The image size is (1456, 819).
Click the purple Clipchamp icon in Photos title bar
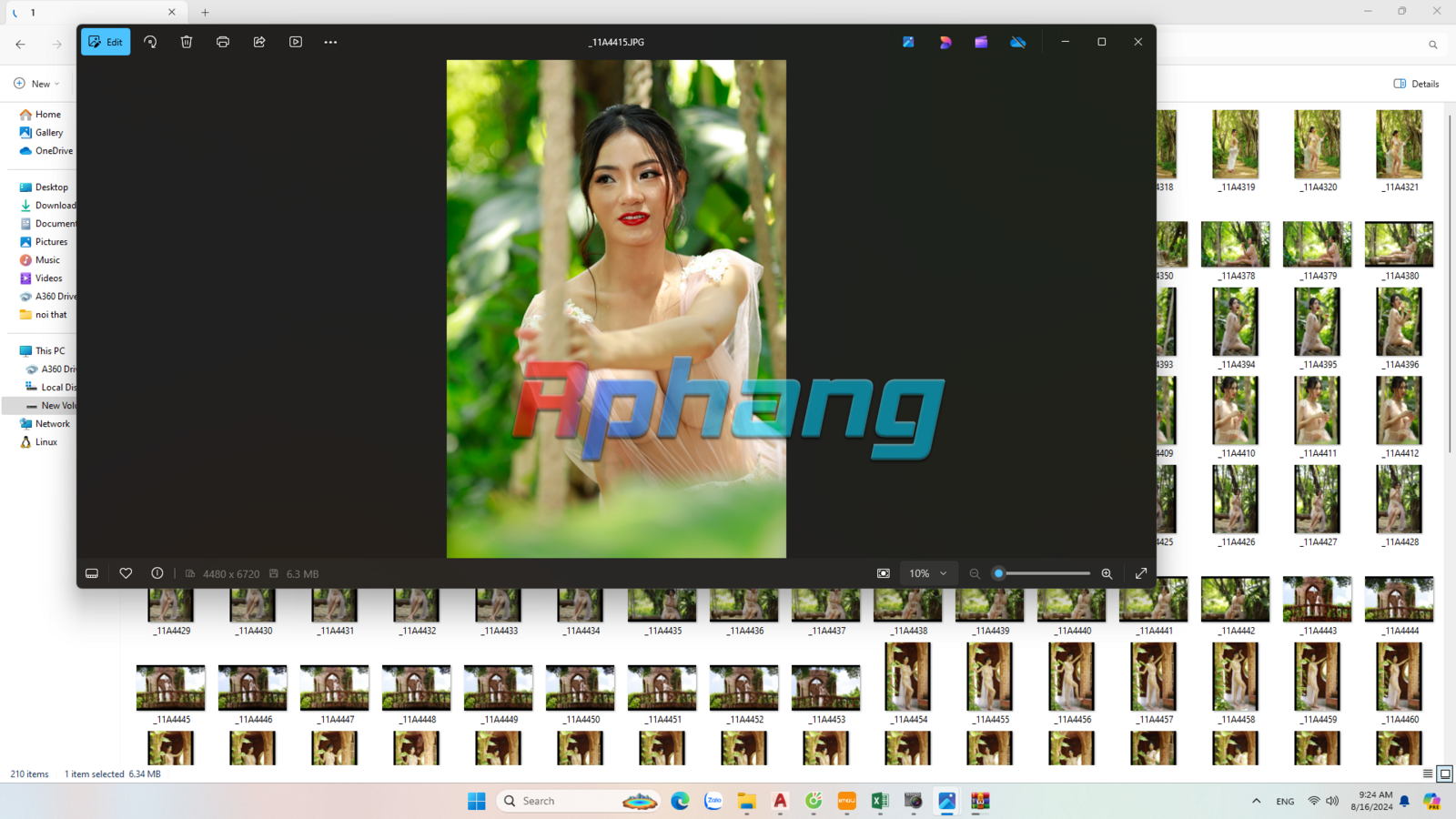981,42
